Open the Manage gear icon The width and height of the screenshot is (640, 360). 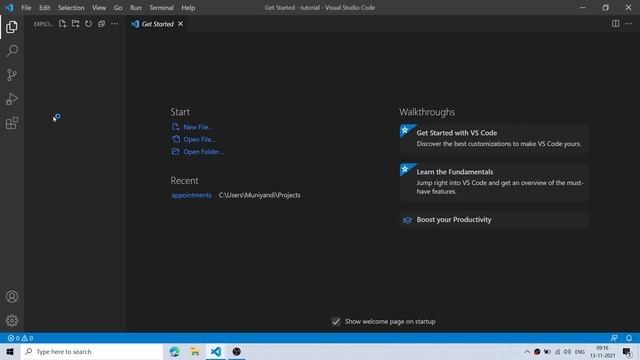pos(12,320)
